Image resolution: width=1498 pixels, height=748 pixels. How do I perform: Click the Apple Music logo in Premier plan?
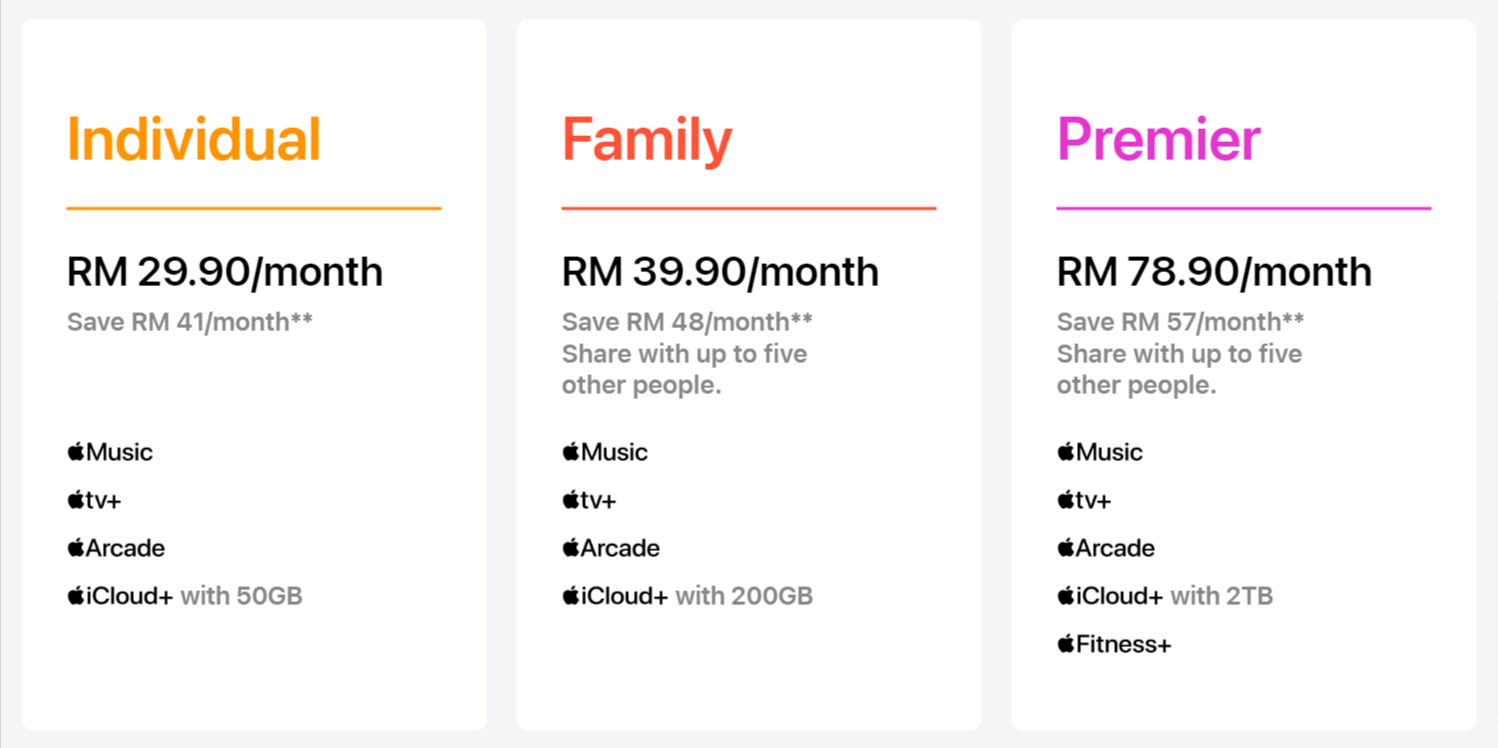point(1100,452)
